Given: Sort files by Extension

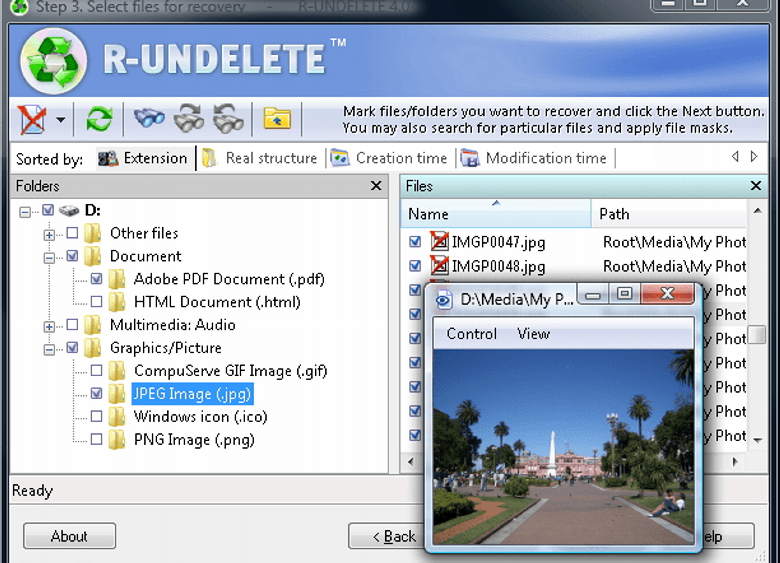Looking at the screenshot, I should tap(143, 158).
